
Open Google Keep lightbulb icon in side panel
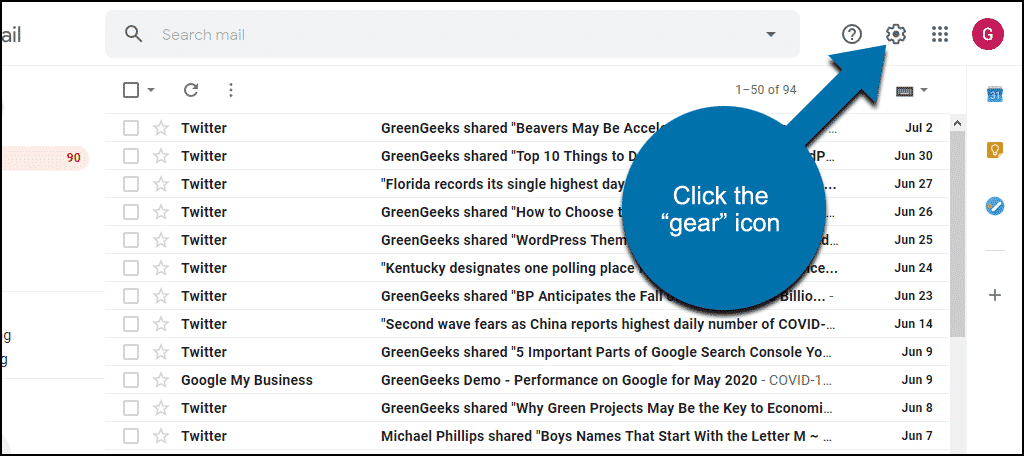pyautogui.click(x=994, y=150)
